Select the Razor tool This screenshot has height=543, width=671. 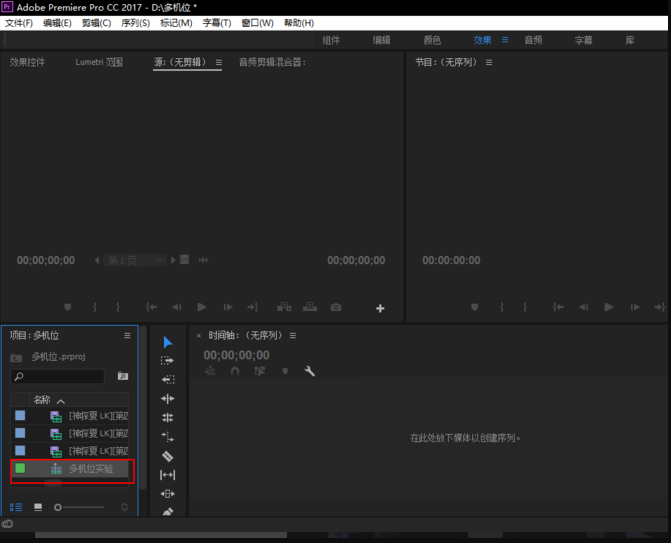[167, 456]
